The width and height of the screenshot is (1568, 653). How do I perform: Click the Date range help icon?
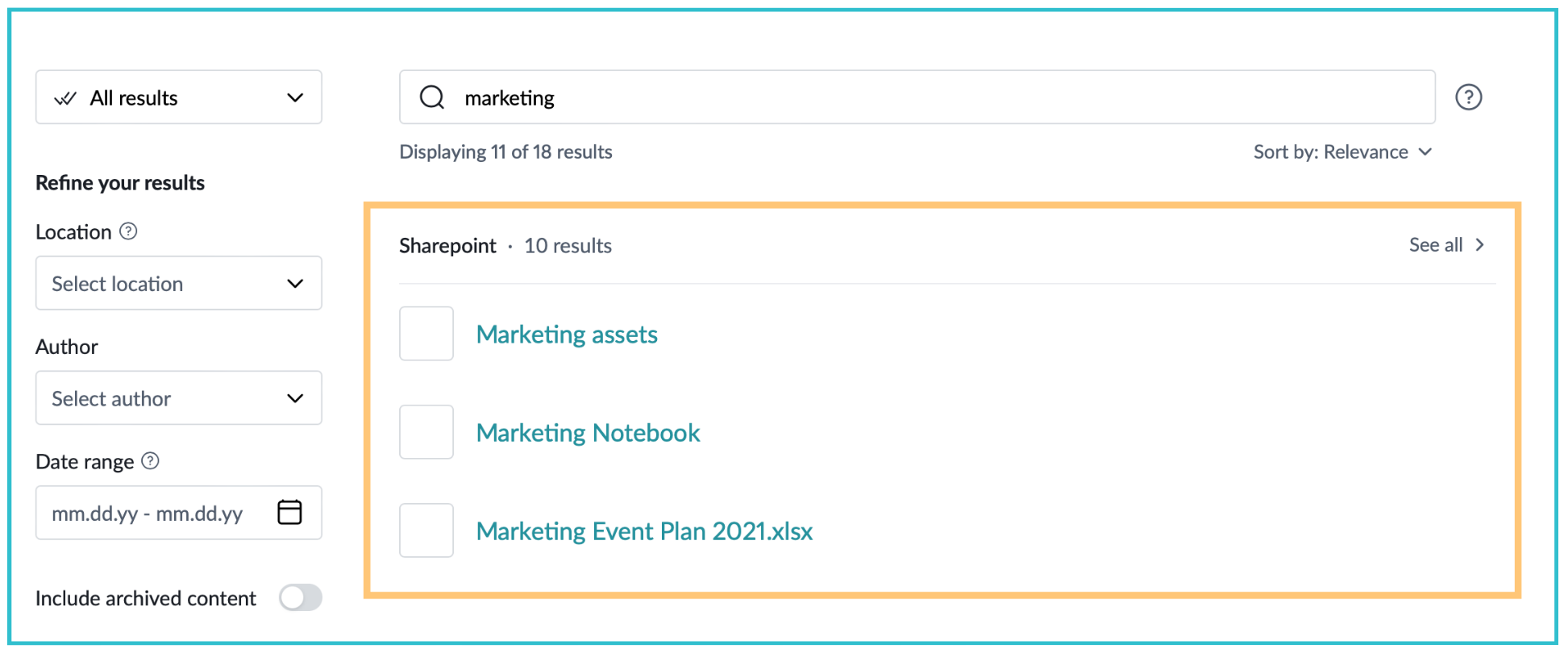(x=150, y=461)
